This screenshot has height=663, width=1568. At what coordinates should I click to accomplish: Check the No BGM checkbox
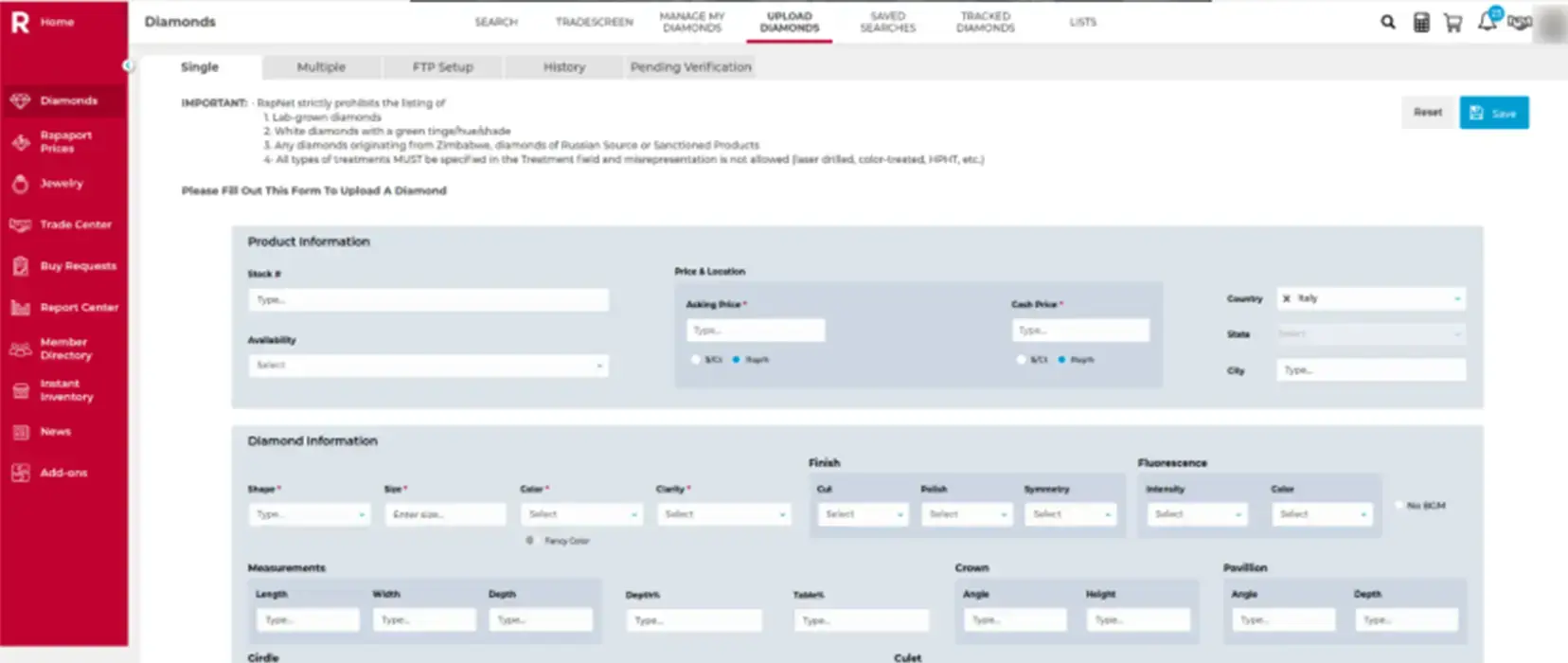(x=1399, y=506)
